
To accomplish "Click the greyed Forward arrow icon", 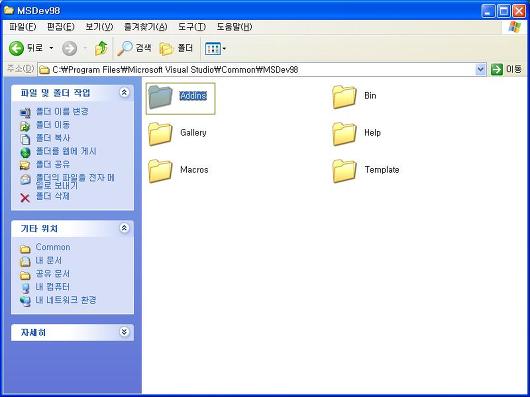I will tap(70, 49).
